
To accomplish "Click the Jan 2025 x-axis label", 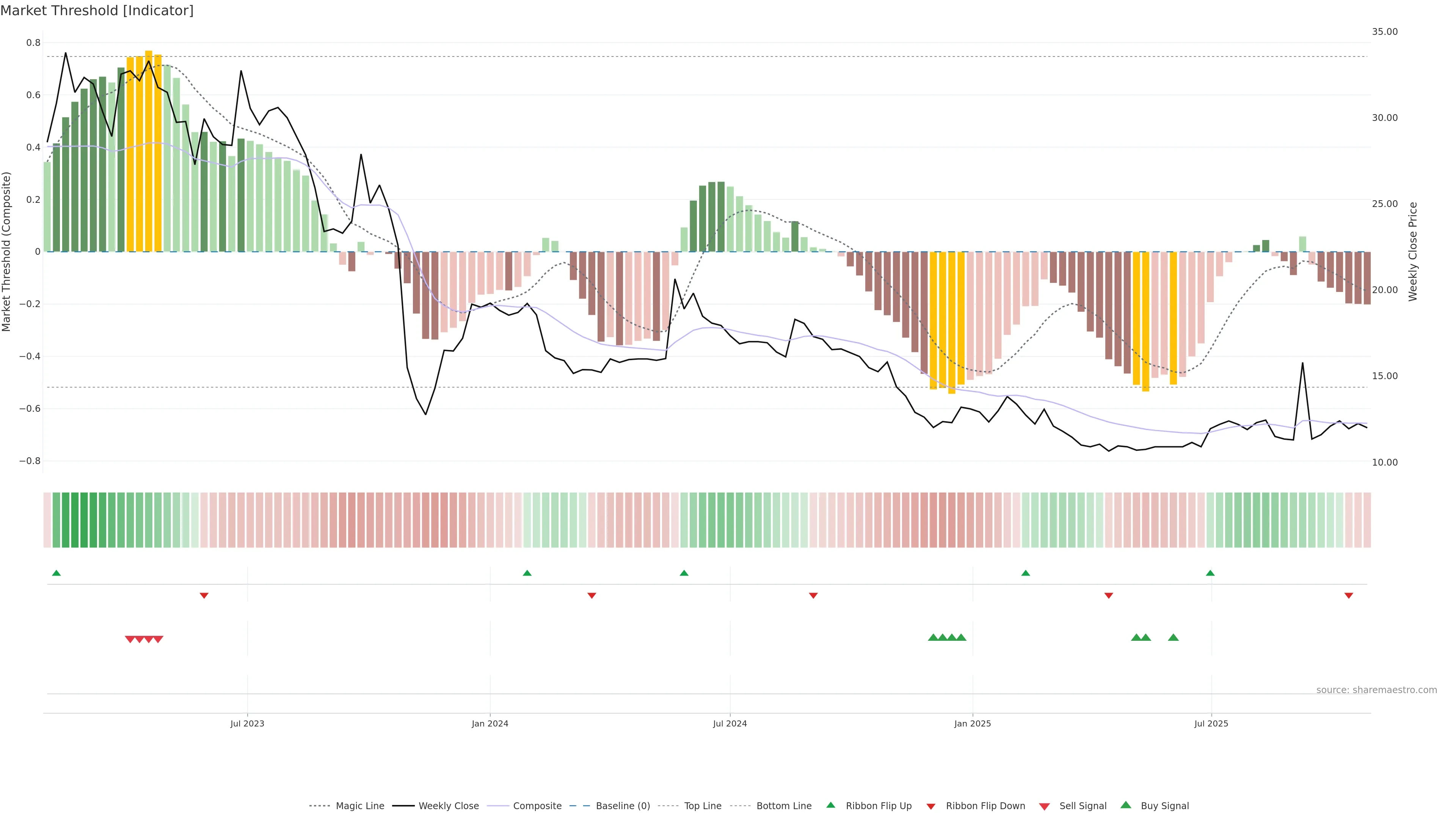I will point(972,723).
